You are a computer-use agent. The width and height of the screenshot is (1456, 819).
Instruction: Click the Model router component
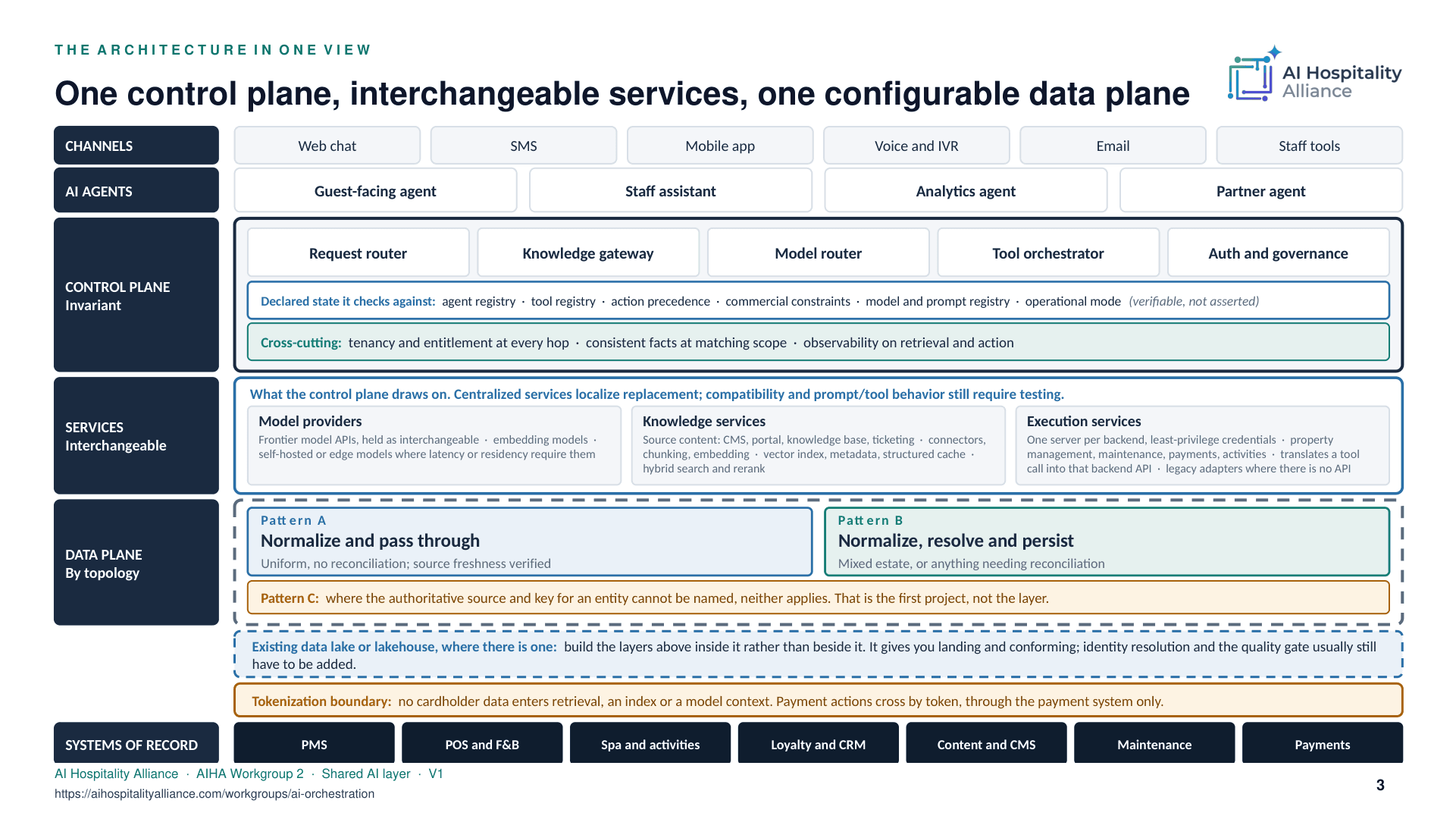pos(819,253)
